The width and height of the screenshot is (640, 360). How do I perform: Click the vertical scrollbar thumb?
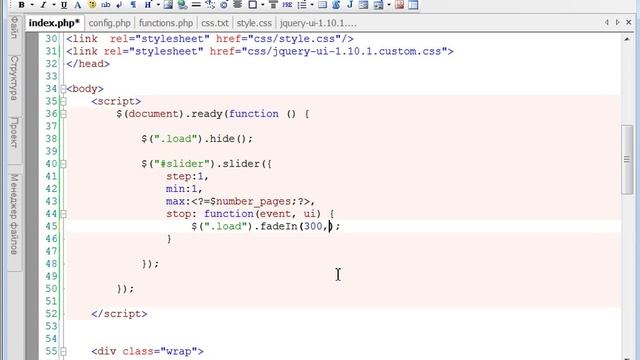point(627,159)
